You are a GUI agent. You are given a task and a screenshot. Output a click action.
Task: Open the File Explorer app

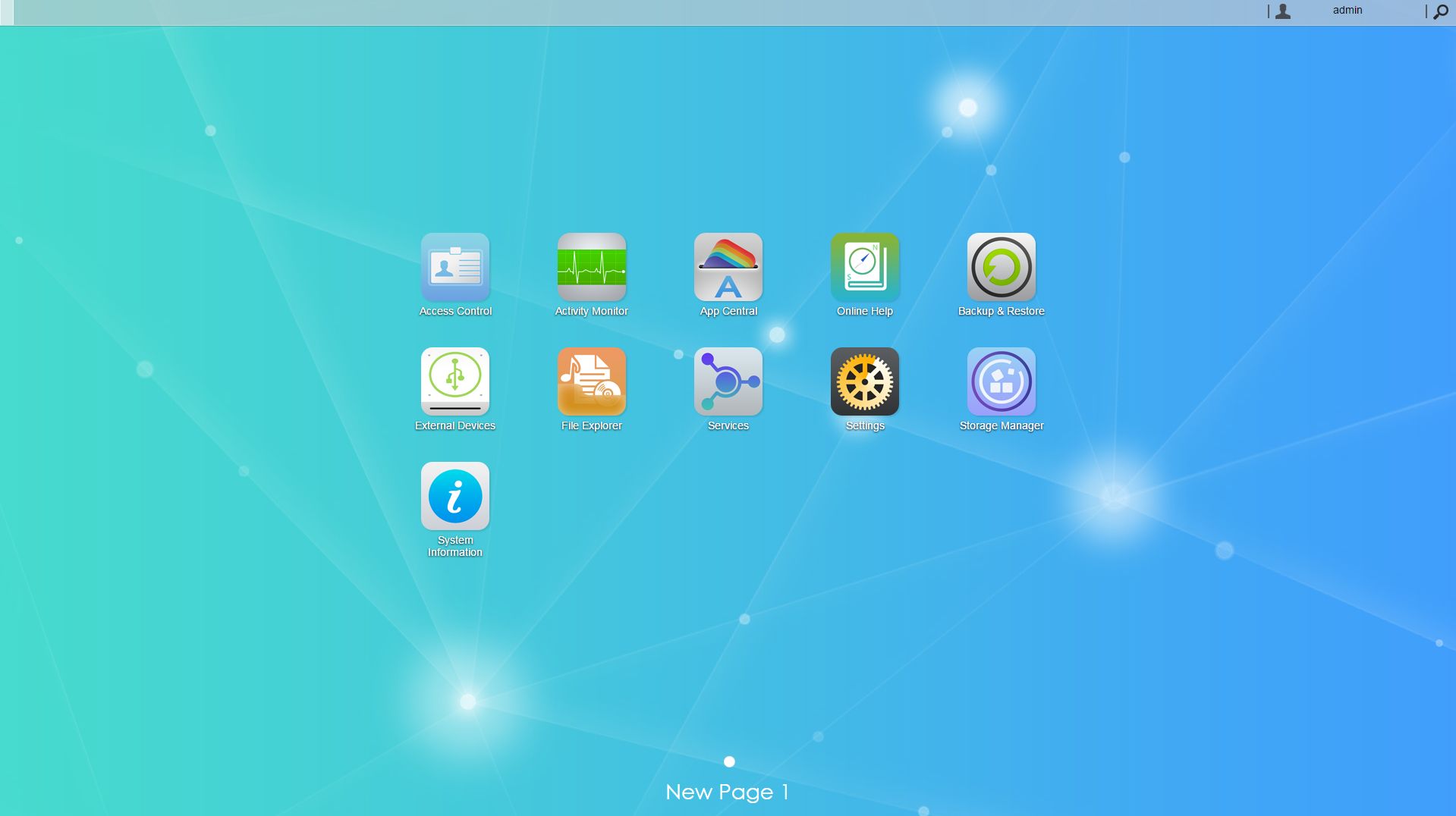(591, 381)
